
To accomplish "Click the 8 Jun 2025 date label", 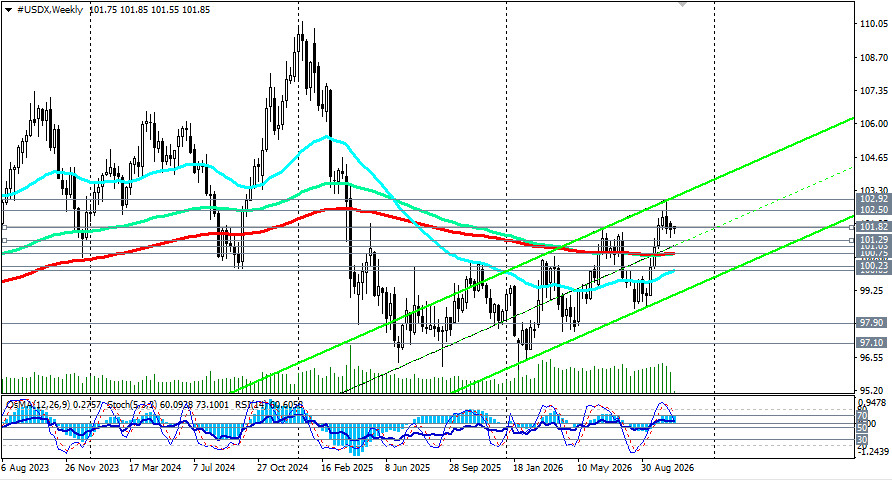I will click(408, 468).
